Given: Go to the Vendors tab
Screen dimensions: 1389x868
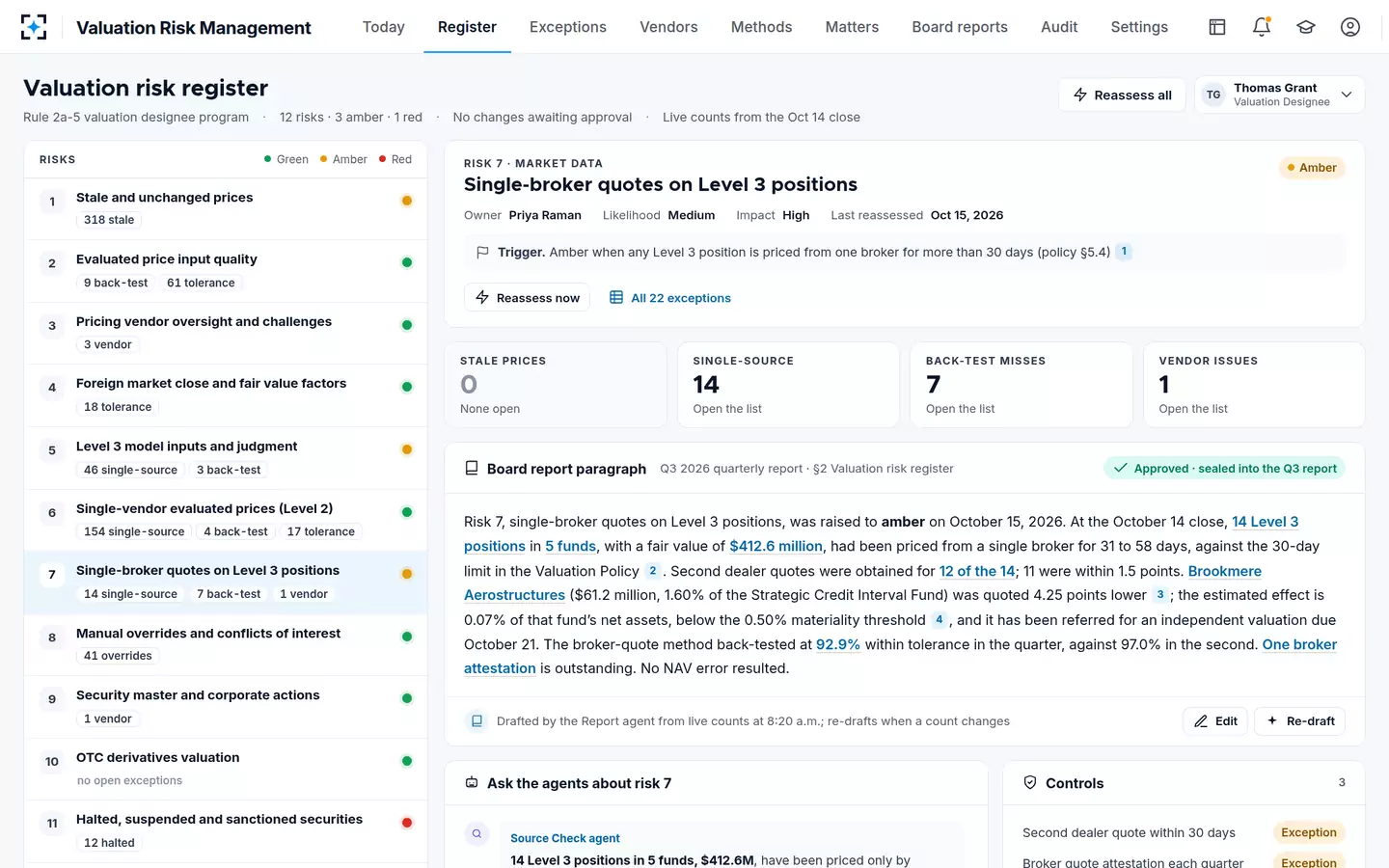Looking at the screenshot, I should 668,27.
